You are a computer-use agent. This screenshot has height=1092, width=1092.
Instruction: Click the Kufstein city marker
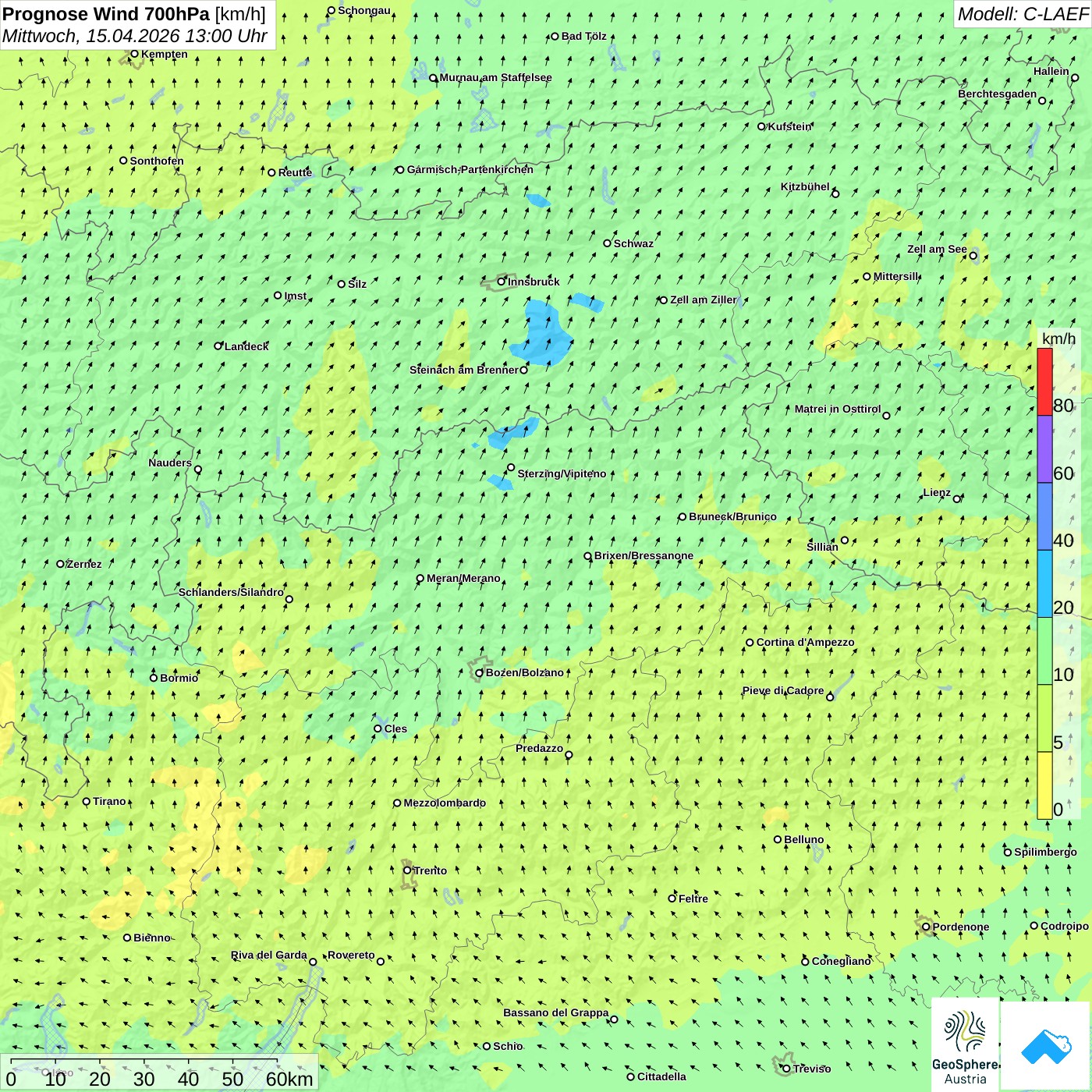(x=761, y=126)
